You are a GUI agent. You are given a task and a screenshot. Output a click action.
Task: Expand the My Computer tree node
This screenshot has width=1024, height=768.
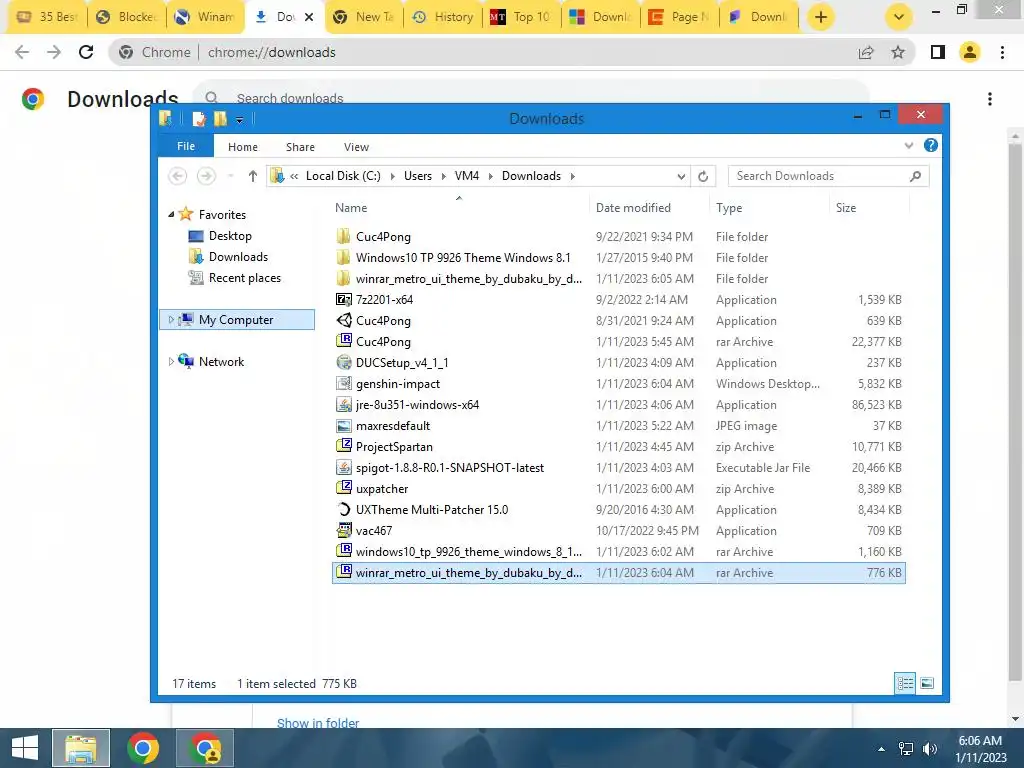click(x=171, y=319)
